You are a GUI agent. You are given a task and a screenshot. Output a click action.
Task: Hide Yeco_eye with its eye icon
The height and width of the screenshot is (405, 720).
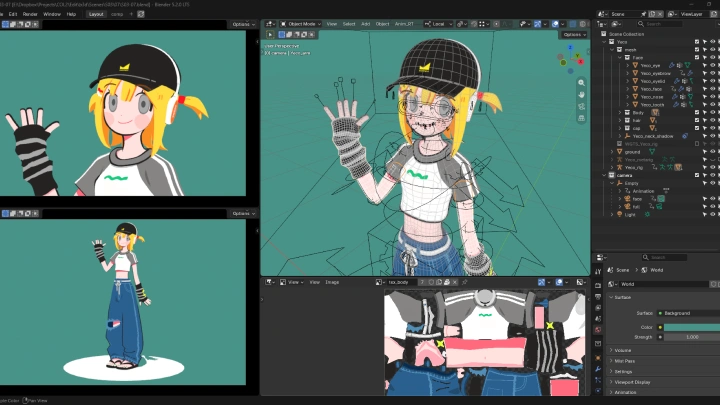[713, 65]
